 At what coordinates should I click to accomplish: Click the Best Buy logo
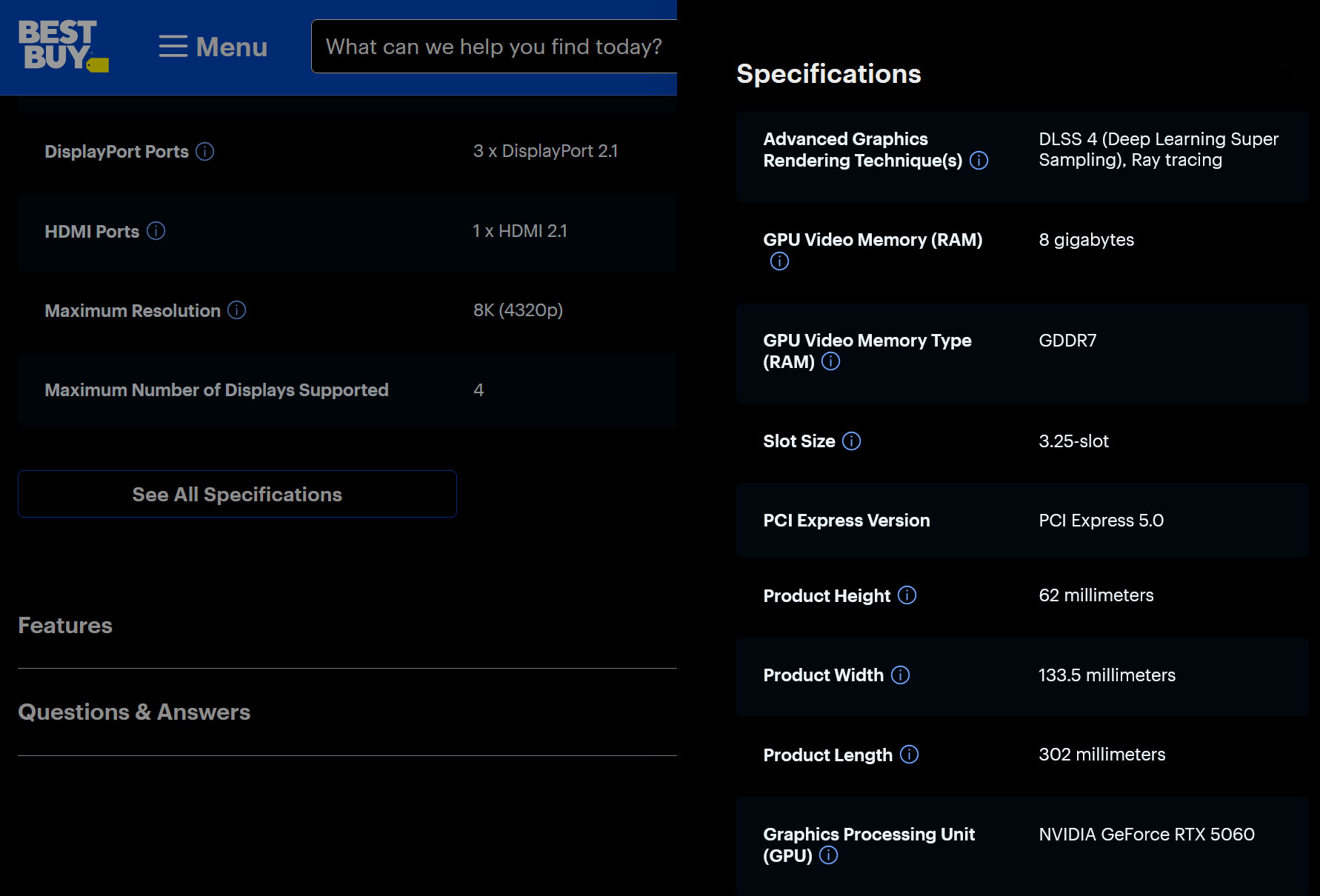pos(63,46)
